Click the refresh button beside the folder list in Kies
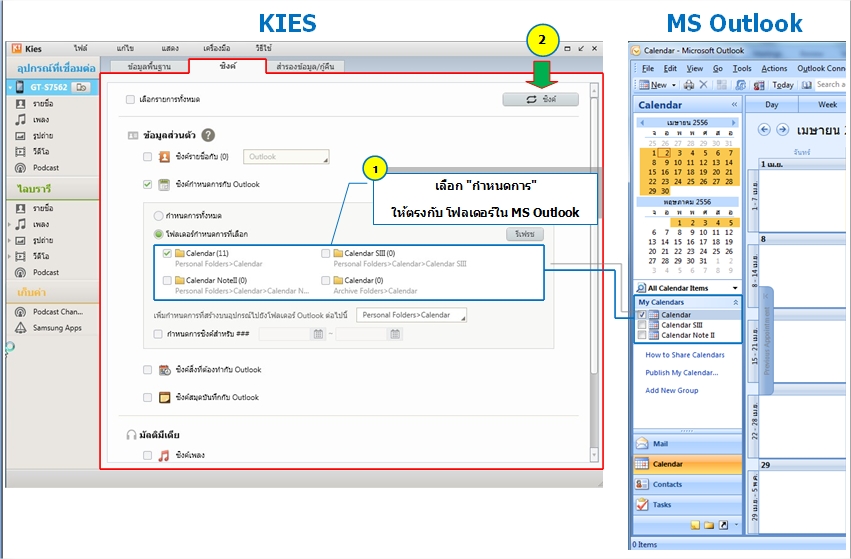 pos(525,234)
